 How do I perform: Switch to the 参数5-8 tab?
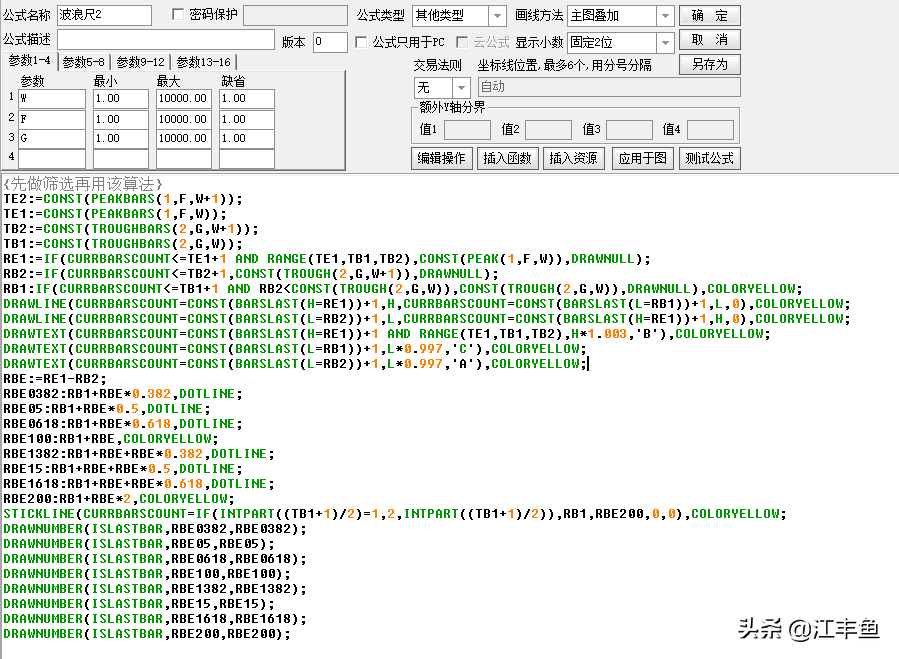[x=84, y=62]
